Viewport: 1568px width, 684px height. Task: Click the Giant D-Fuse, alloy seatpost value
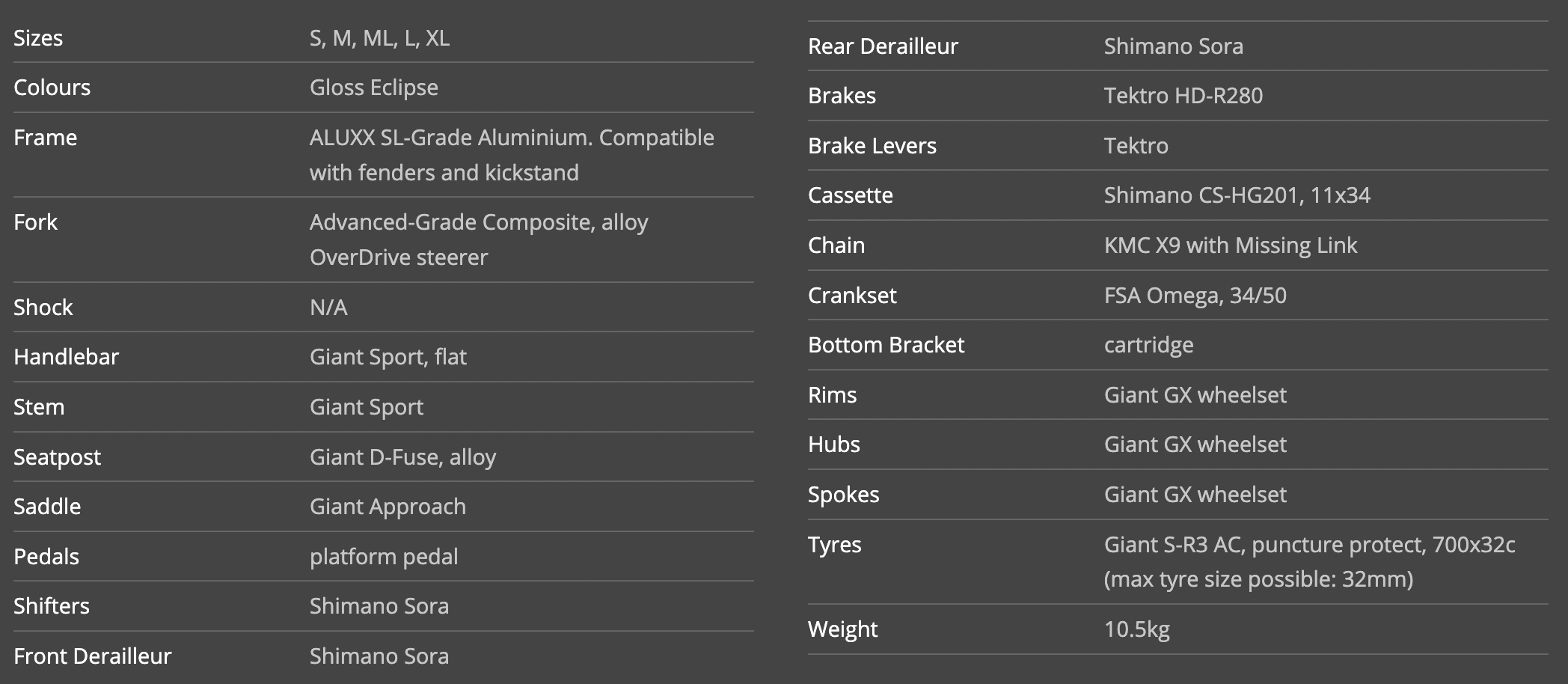pos(403,457)
